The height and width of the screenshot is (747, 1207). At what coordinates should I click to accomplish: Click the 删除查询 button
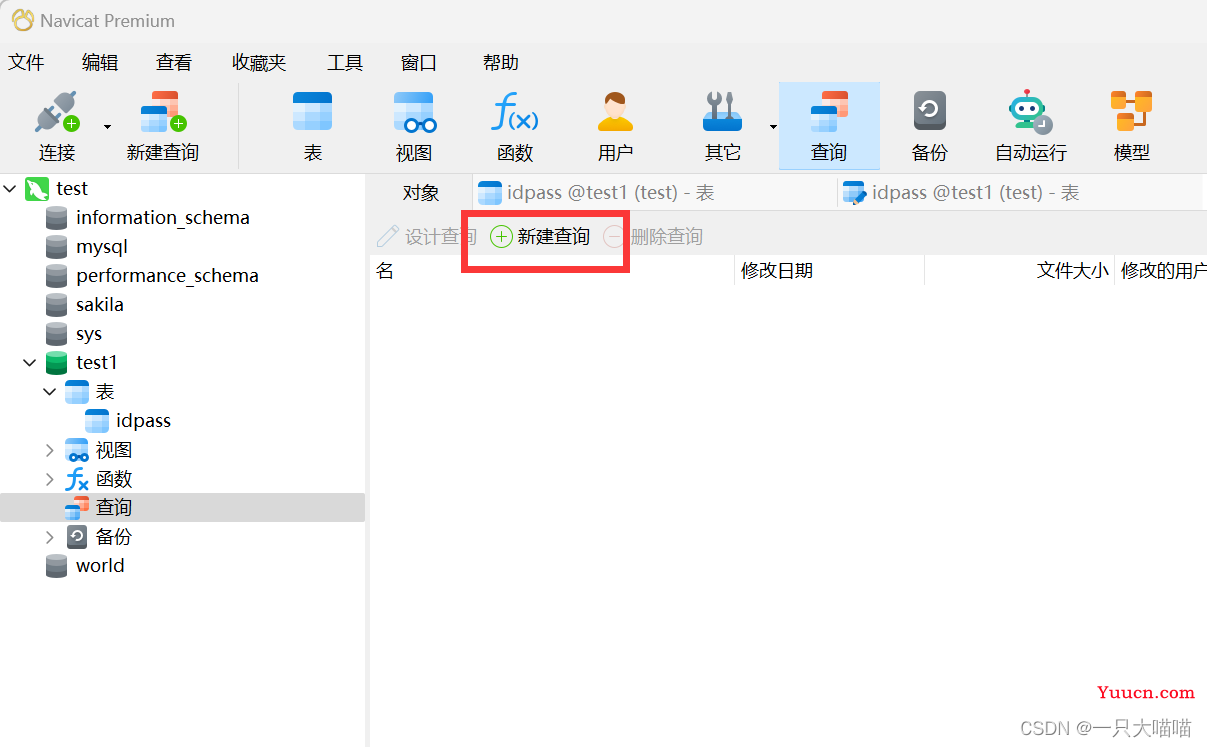click(654, 237)
